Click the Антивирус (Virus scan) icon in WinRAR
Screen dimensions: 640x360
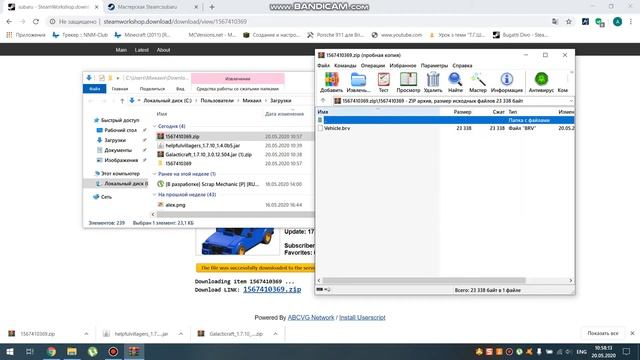tap(541, 82)
